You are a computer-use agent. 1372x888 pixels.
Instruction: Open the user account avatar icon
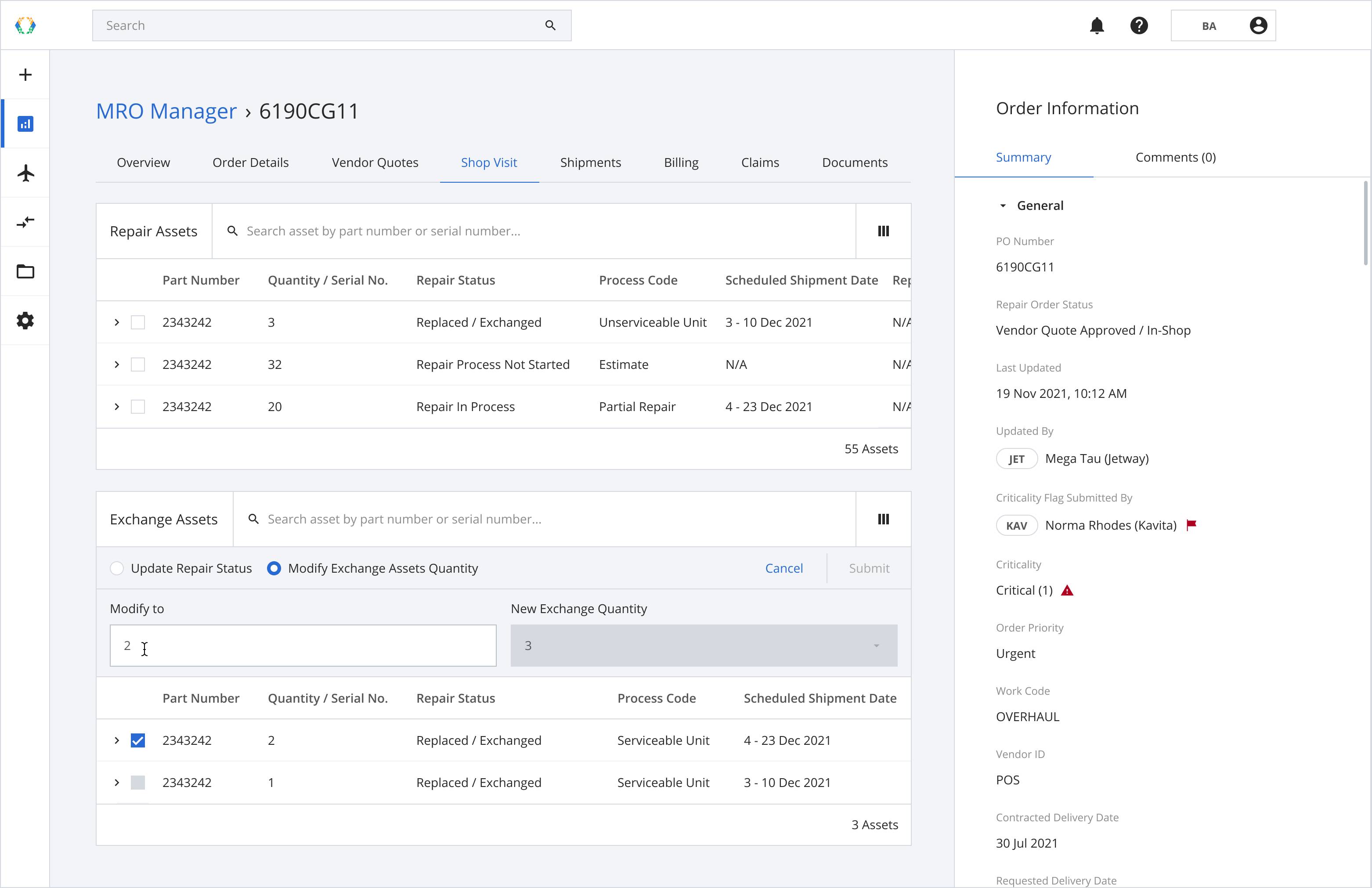(x=1258, y=25)
